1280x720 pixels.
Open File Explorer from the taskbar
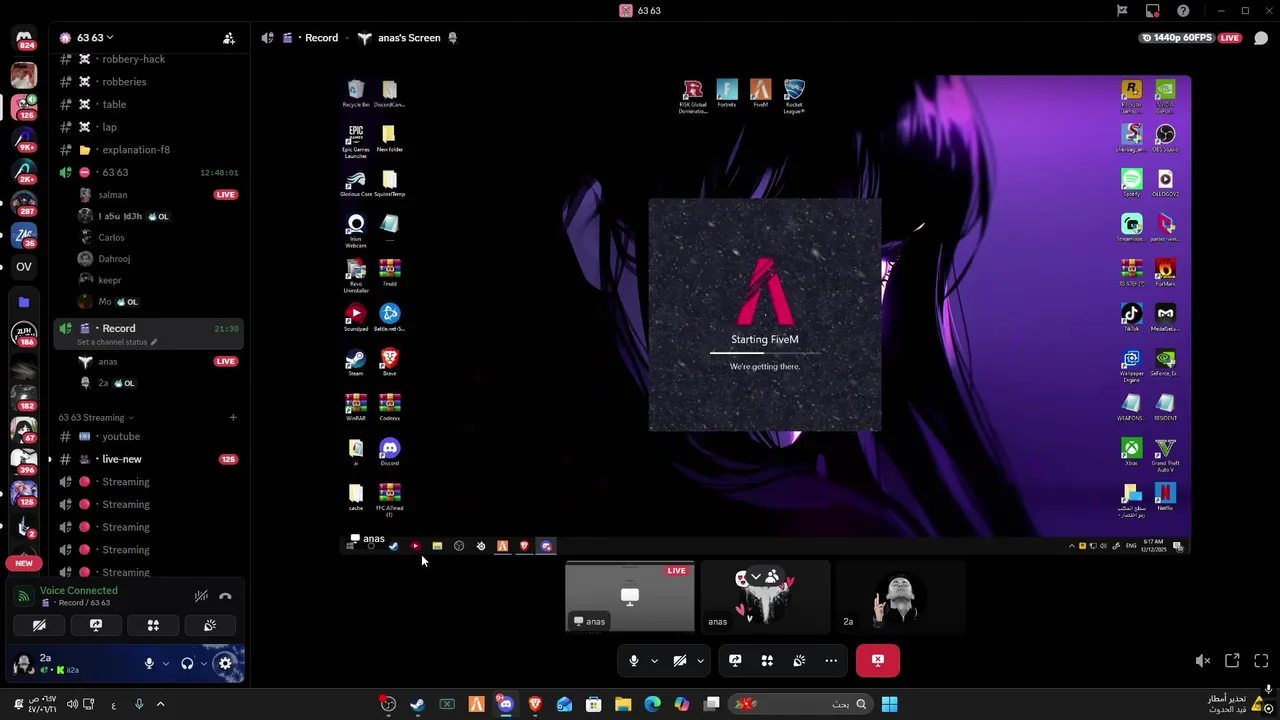click(623, 704)
